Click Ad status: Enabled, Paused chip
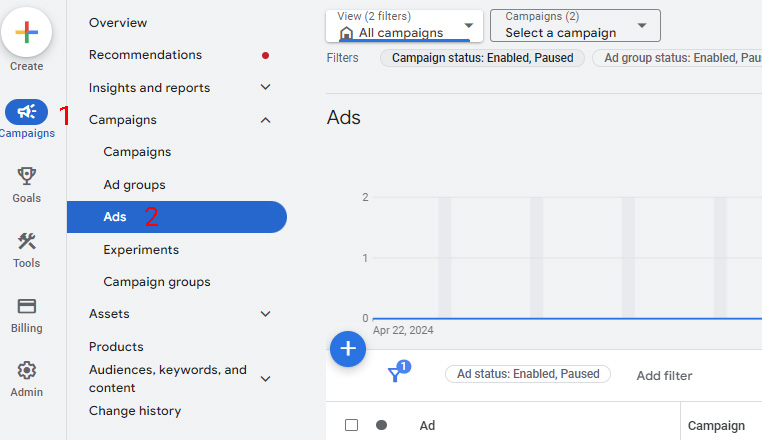Viewport: 762px width, 440px height. click(528, 374)
